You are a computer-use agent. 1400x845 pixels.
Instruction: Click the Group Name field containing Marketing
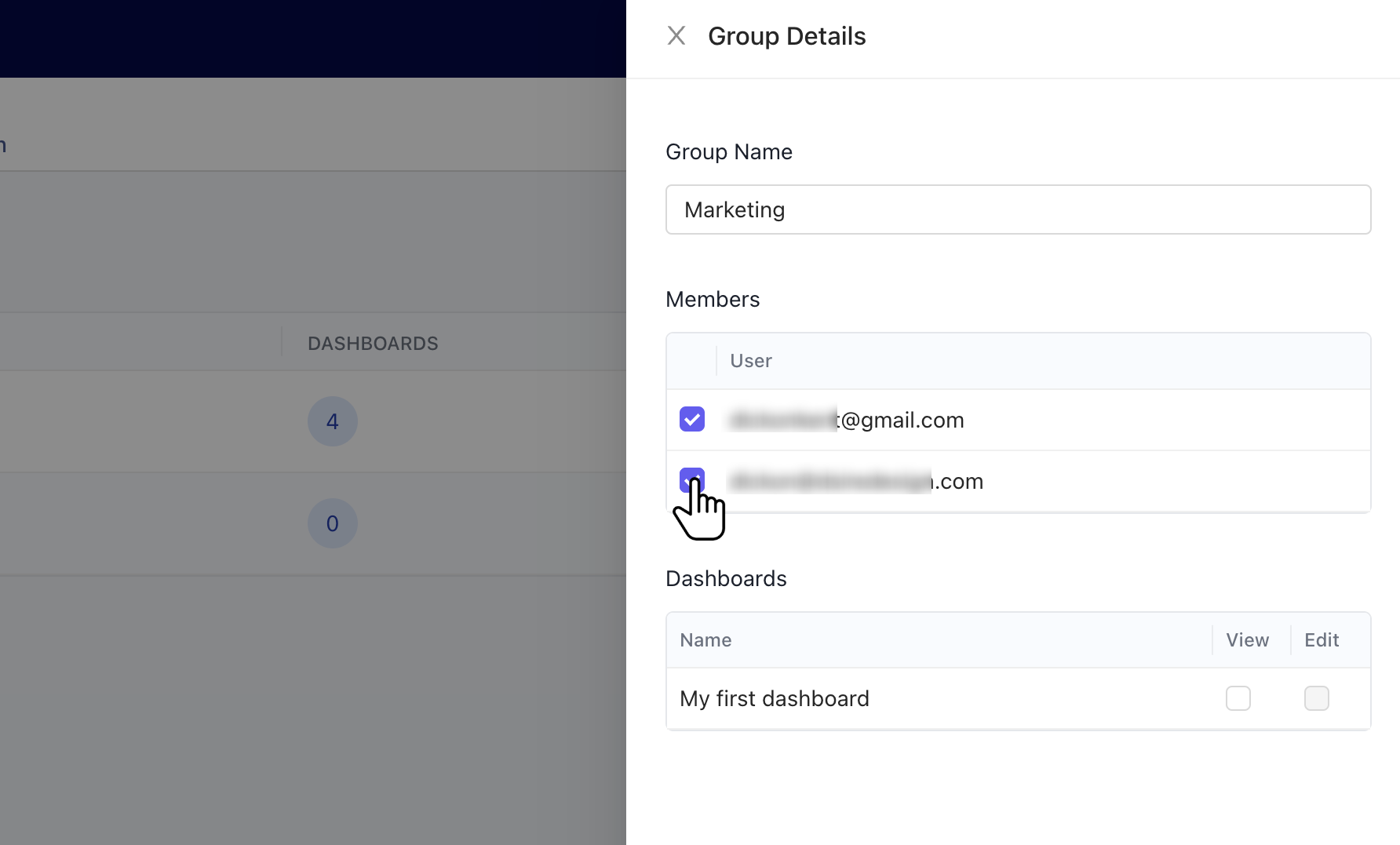click(x=1018, y=209)
